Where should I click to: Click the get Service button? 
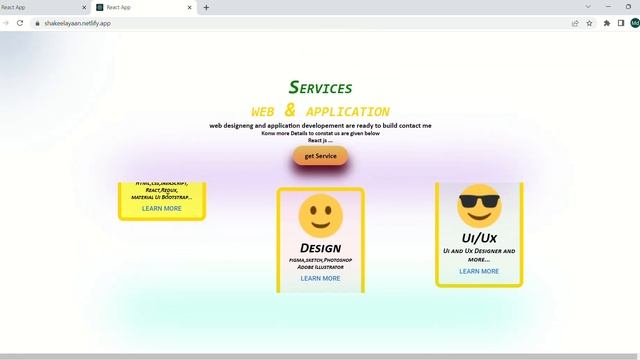tap(320, 156)
